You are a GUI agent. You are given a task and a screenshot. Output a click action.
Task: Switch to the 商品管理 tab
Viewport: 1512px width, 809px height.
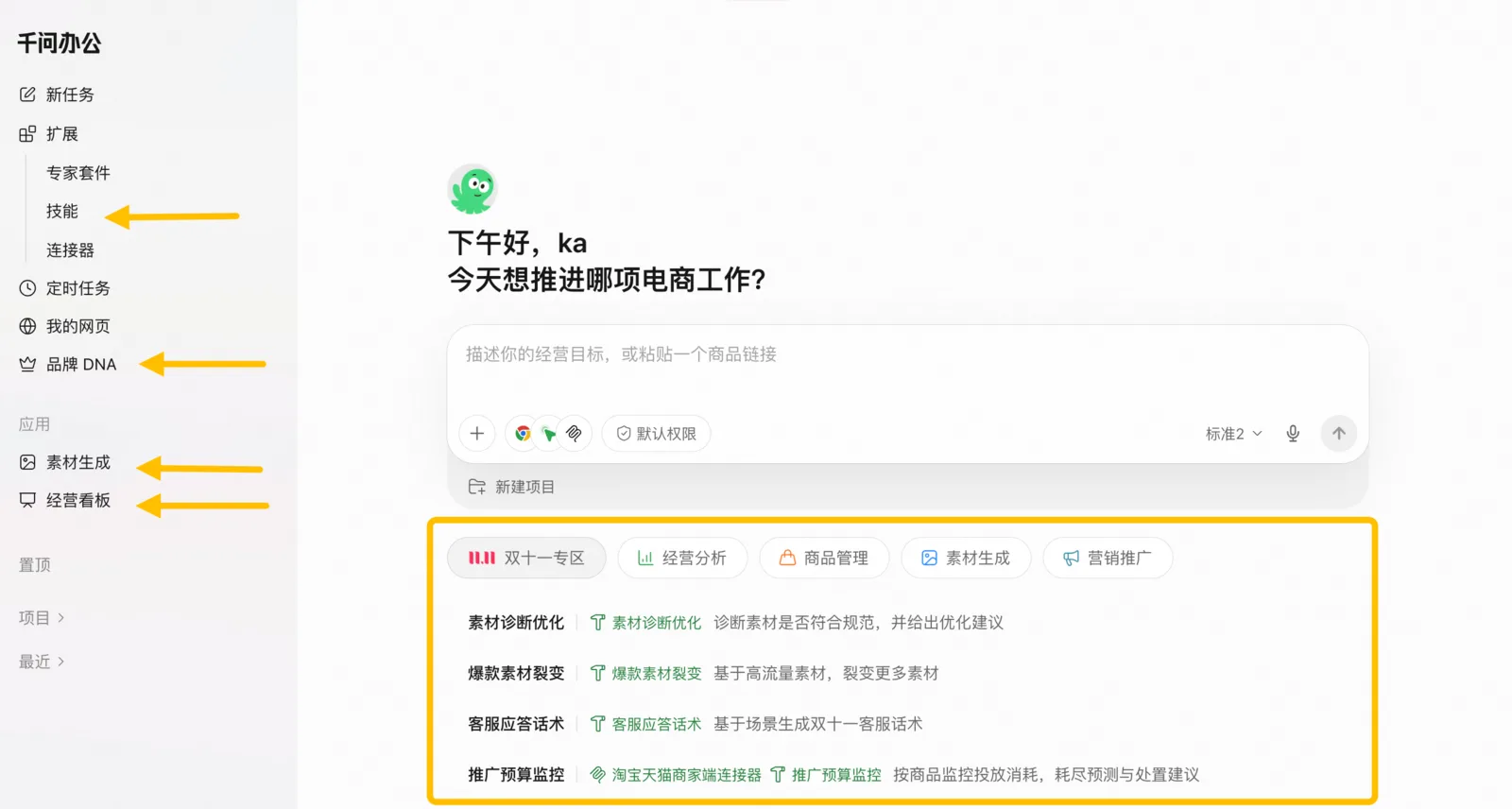[x=824, y=558]
